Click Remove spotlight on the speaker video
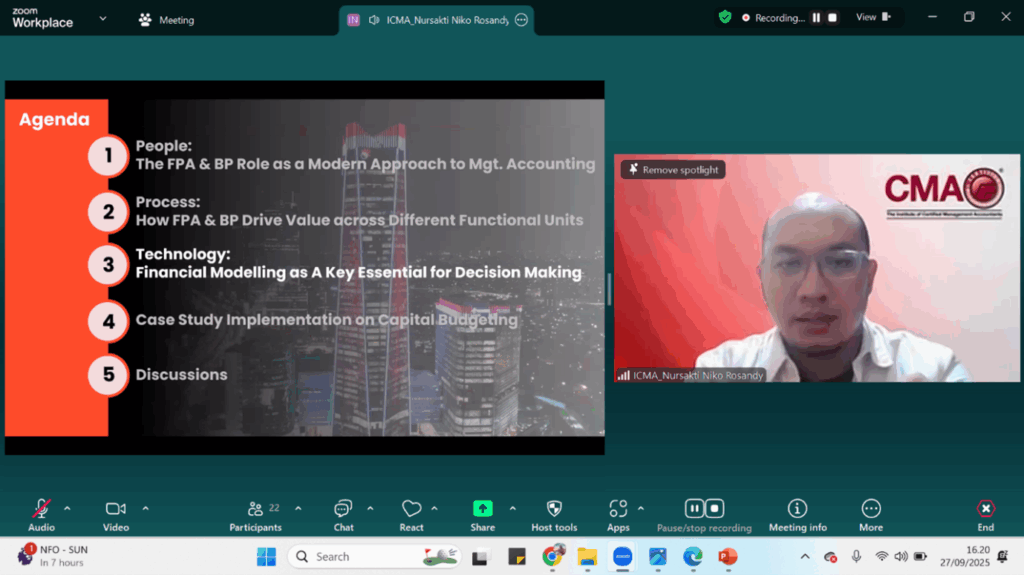This screenshot has width=1024, height=575. [x=672, y=170]
